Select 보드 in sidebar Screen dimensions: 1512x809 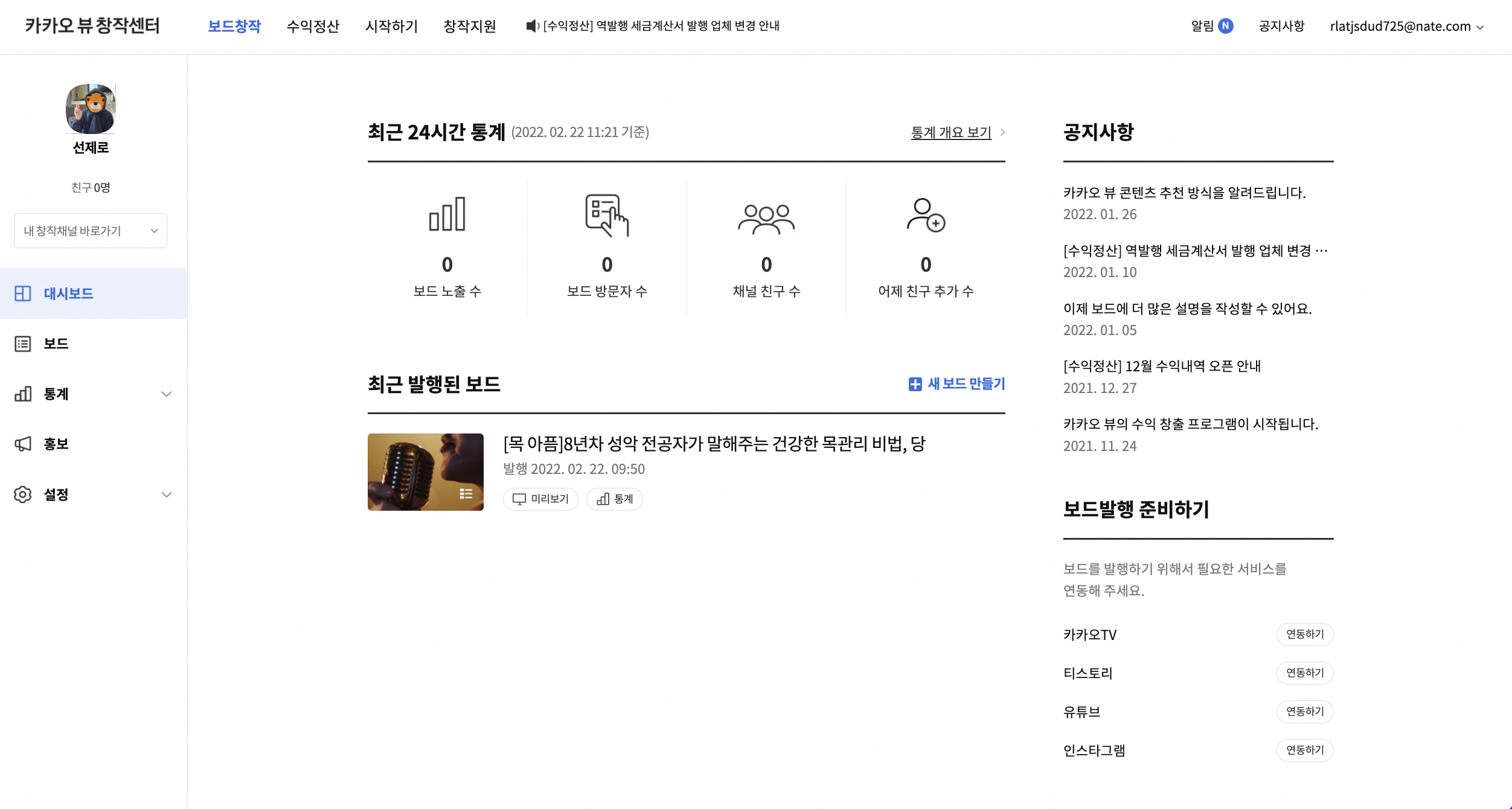(94, 344)
